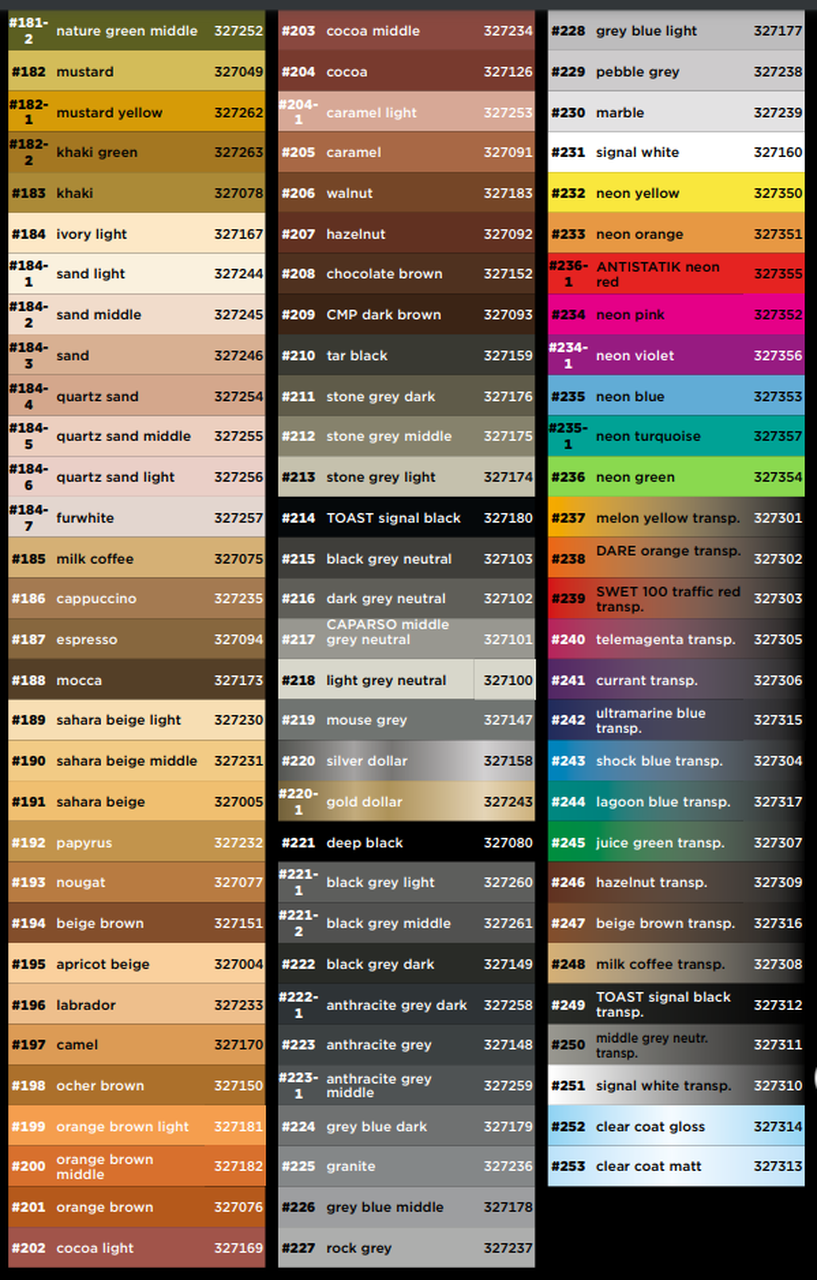Pick the #188 mocca color row
The height and width of the screenshot is (1280, 817).
coord(136,680)
